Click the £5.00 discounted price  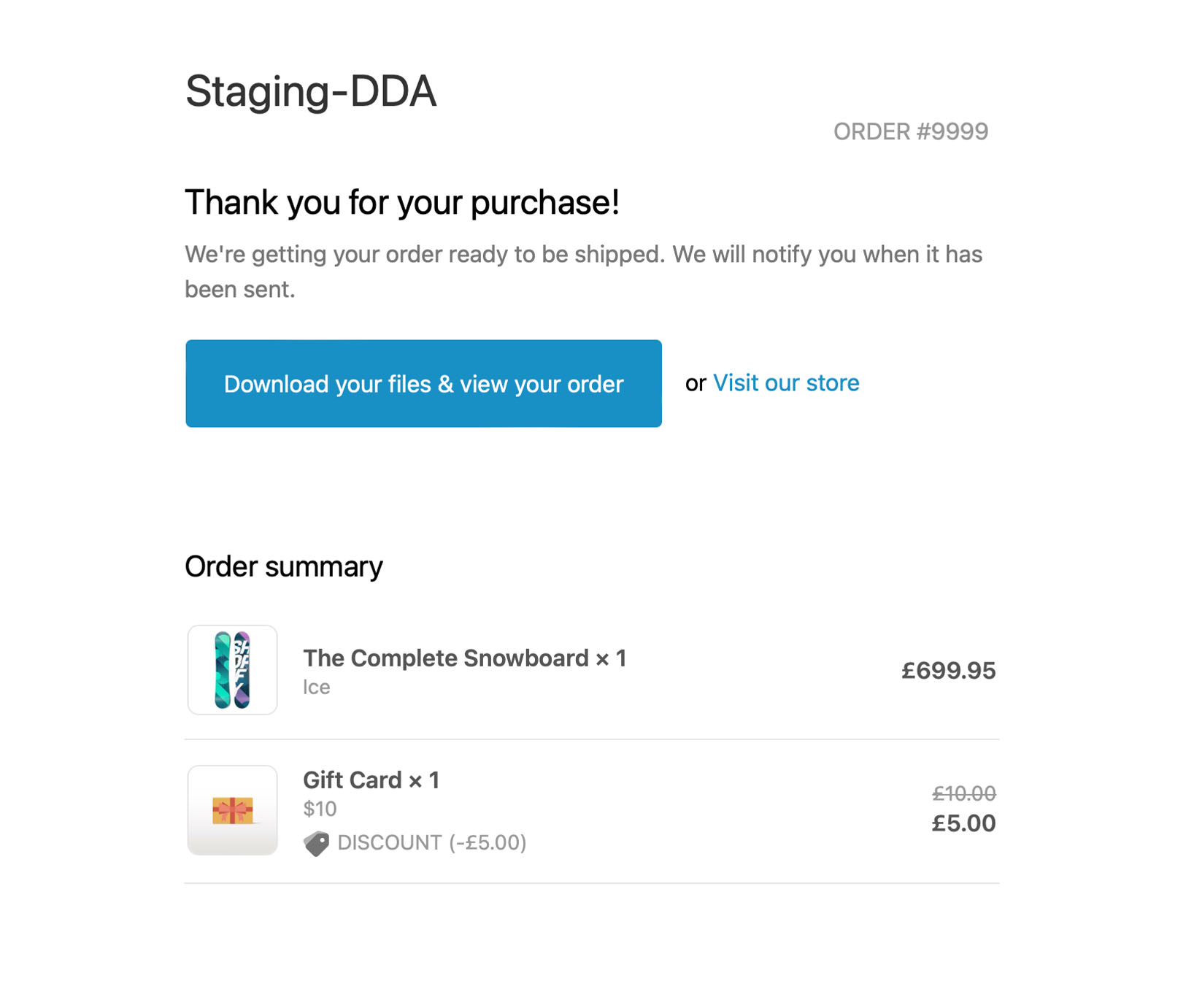point(963,823)
